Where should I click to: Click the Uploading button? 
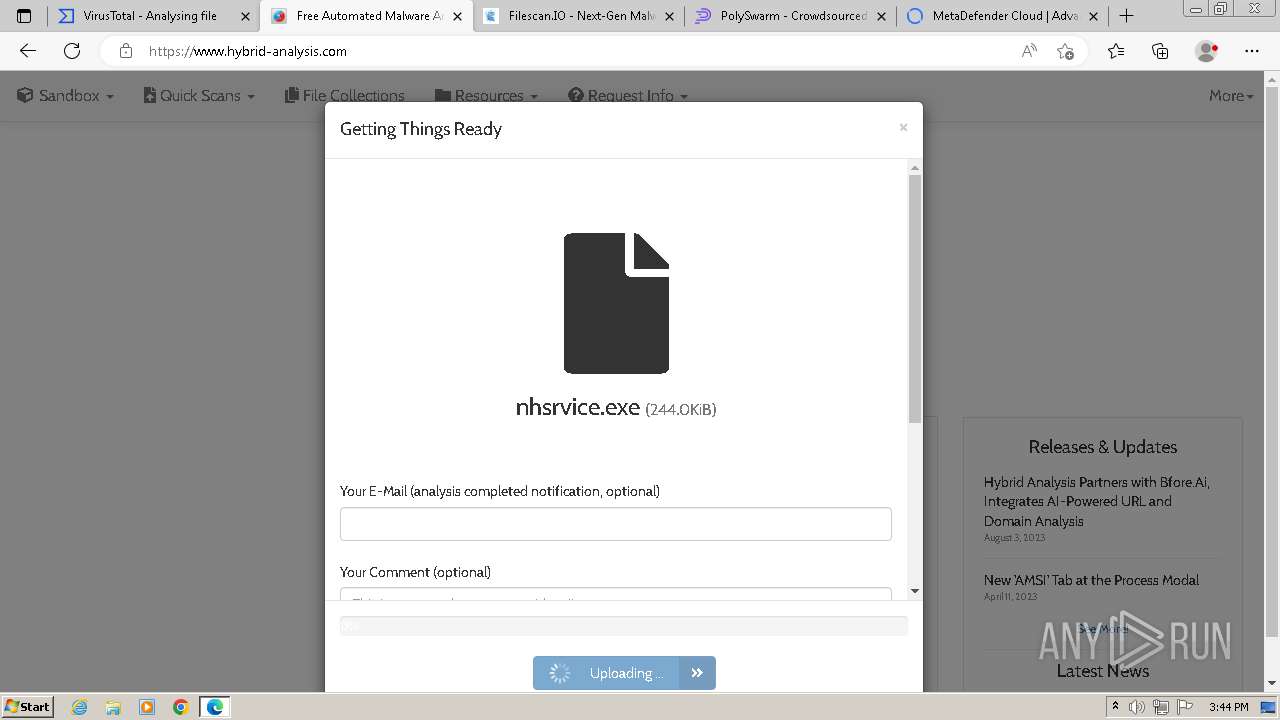[606, 673]
